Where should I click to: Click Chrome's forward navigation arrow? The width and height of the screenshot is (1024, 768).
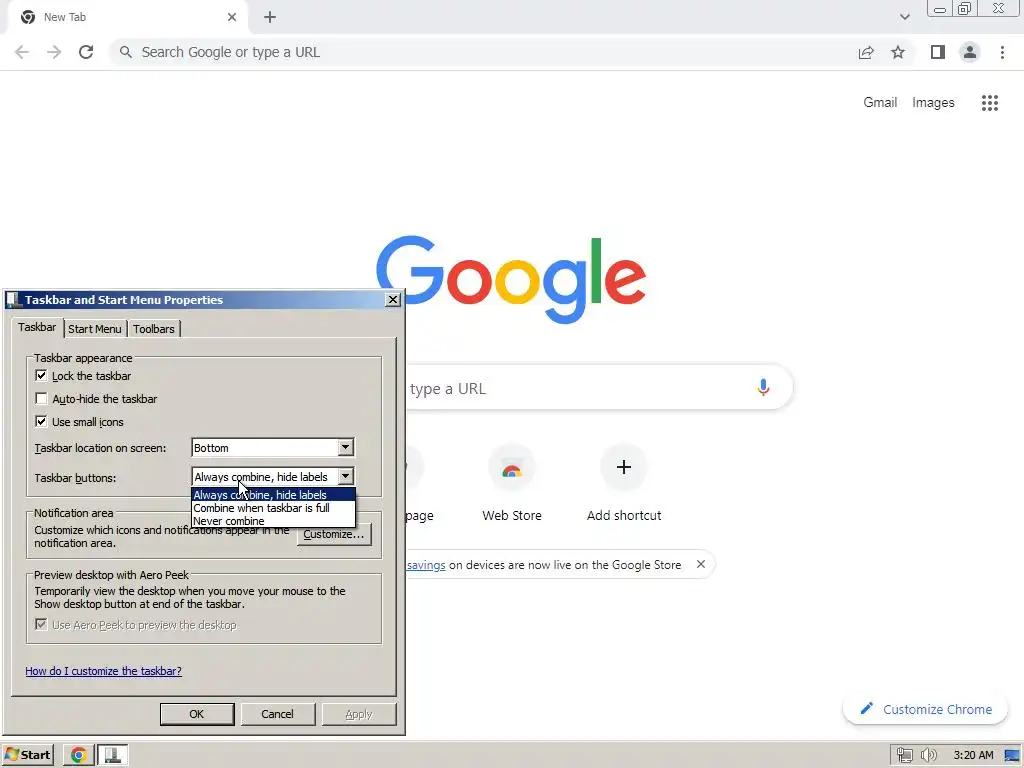[54, 52]
